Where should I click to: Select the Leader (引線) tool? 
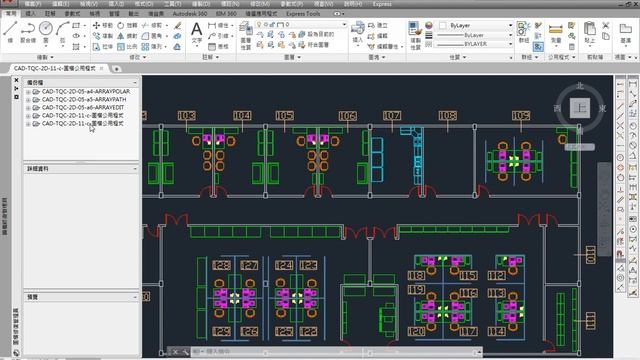tap(218, 36)
